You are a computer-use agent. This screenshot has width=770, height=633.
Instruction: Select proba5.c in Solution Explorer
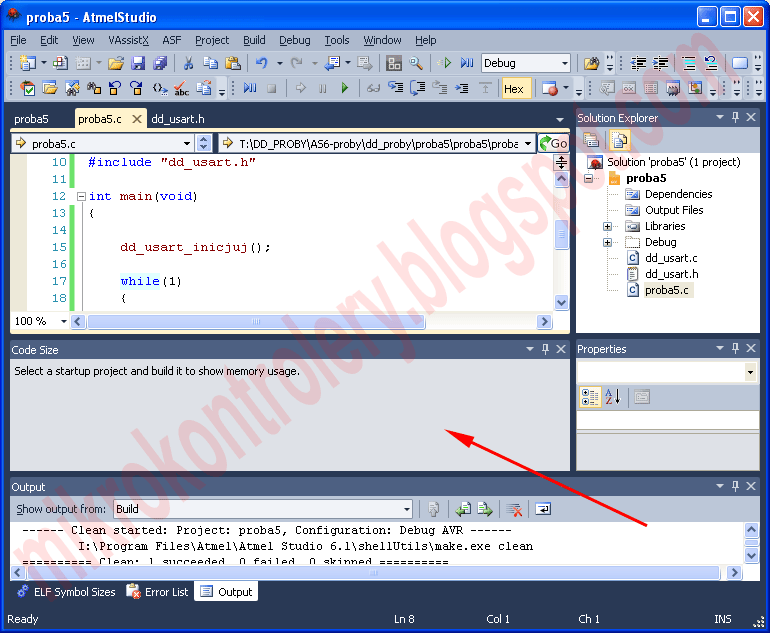[666, 290]
